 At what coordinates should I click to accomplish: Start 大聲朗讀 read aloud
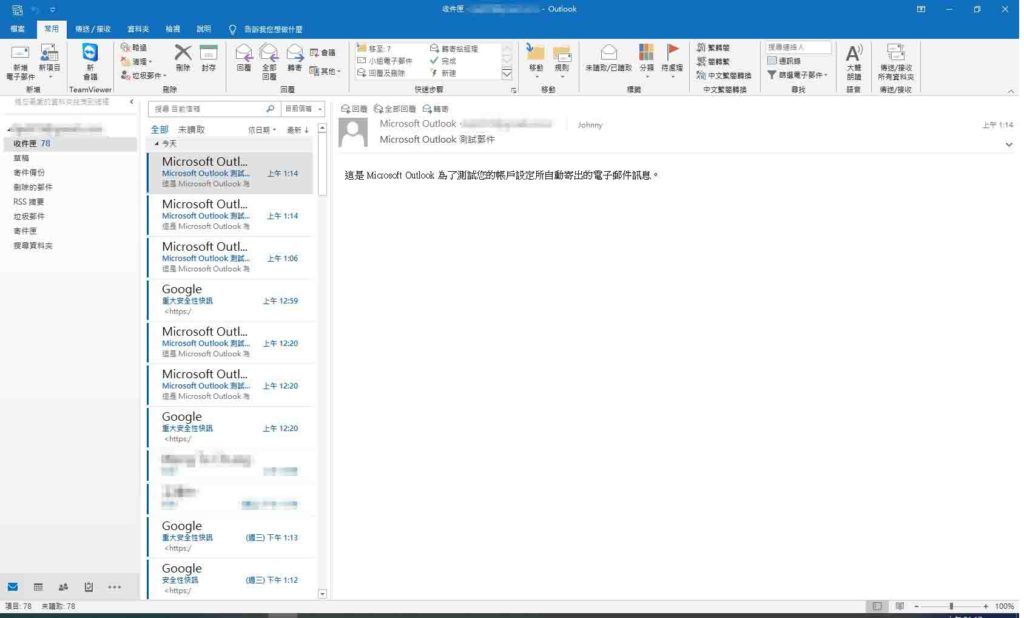pos(854,62)
